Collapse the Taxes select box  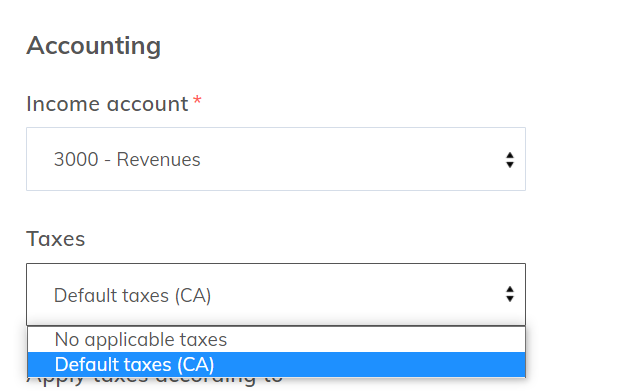click(276, 294)
